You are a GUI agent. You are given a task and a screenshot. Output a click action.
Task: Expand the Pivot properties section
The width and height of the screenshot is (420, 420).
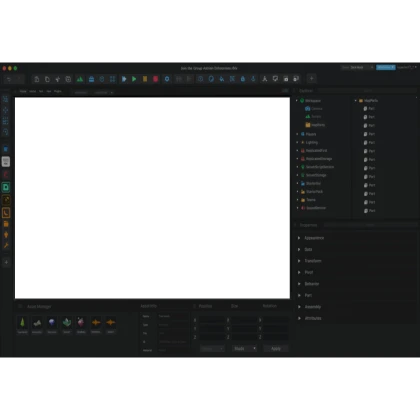pyautogui.click(x=299, y=272)
